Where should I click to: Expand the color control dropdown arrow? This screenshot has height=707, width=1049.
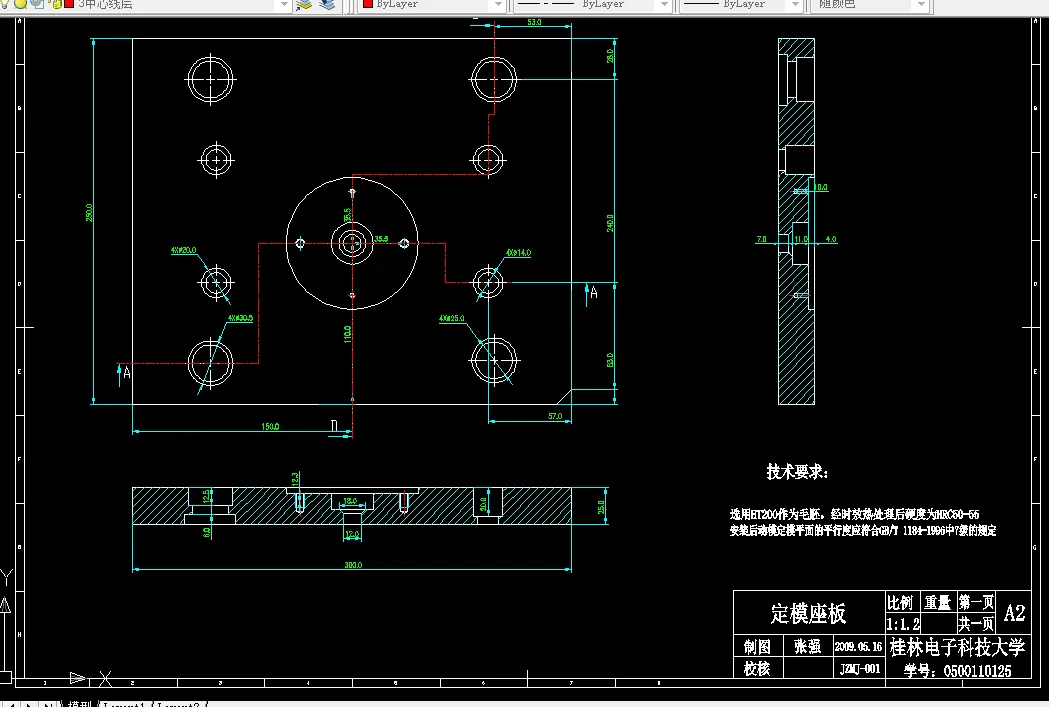point(498,5)
